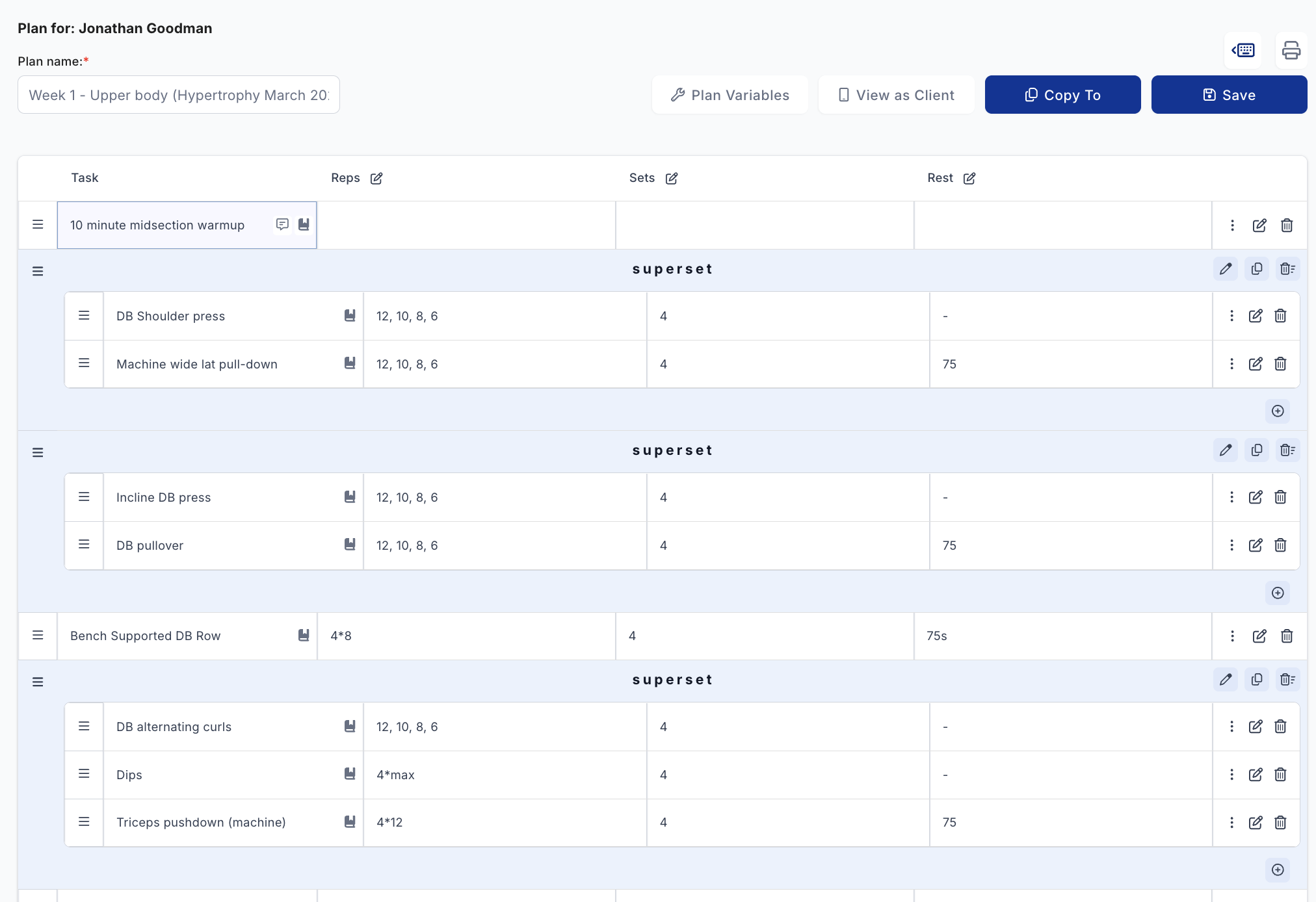Viewport: 1316px width, 902px height.
Task: Click the Save button
Action: [x=1229, y=95]
